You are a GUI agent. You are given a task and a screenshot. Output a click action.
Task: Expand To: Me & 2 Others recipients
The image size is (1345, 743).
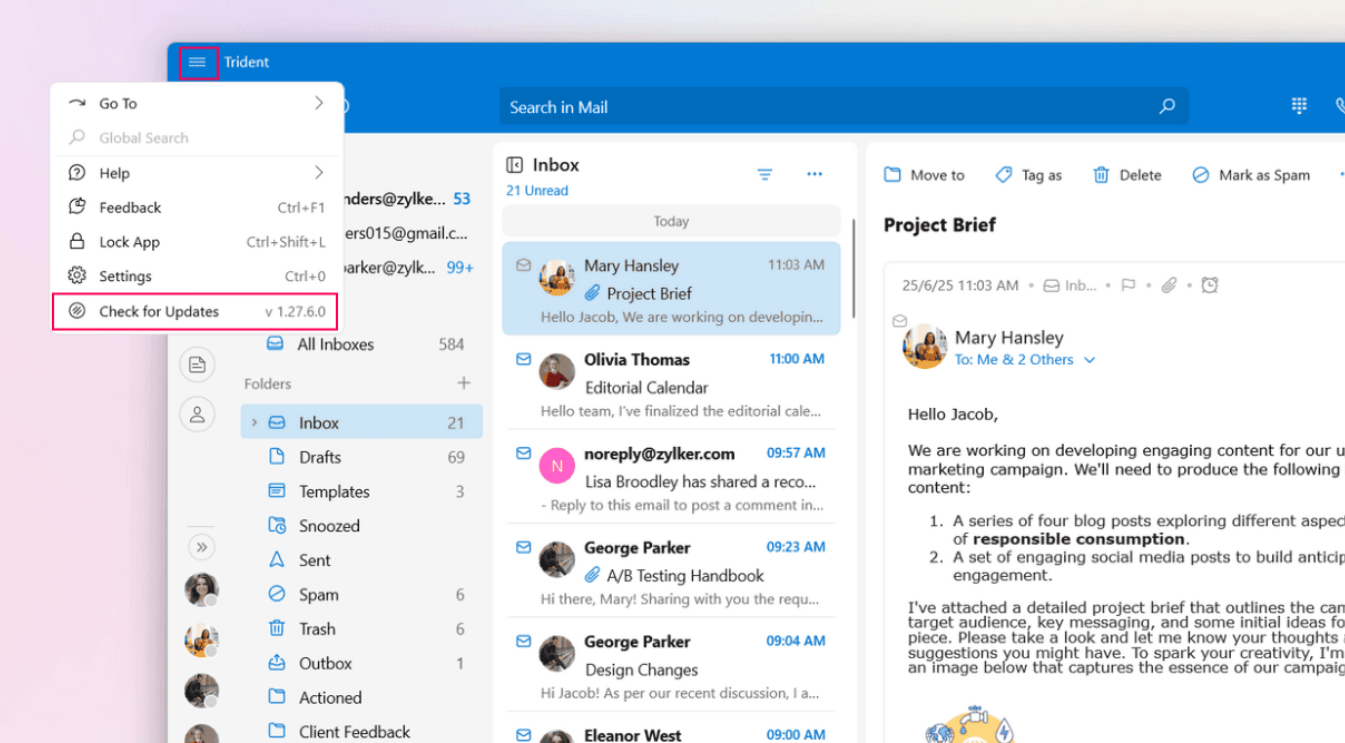(1025, 360)
